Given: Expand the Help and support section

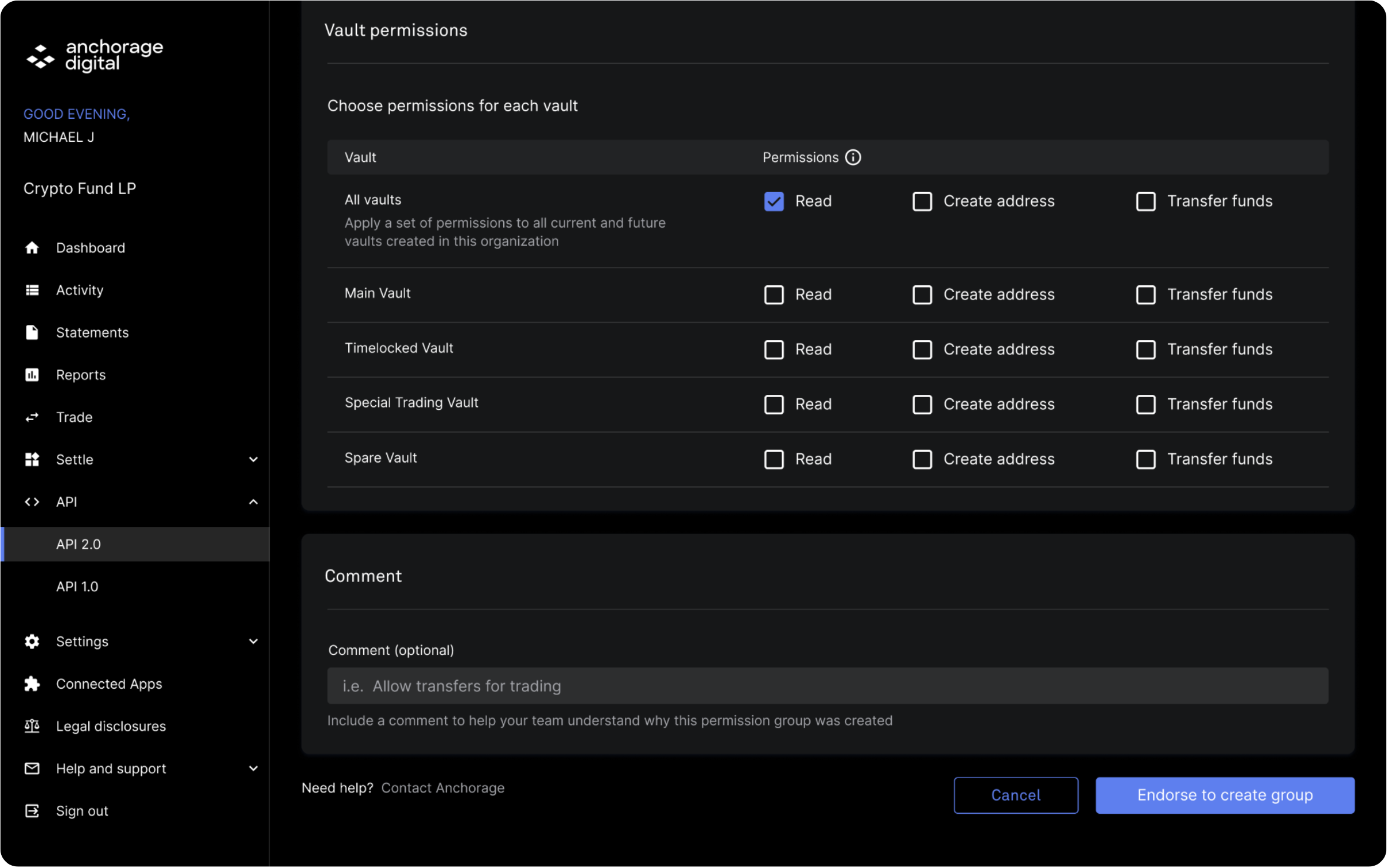Looking at the screenshot, I should tap(254, 768).
